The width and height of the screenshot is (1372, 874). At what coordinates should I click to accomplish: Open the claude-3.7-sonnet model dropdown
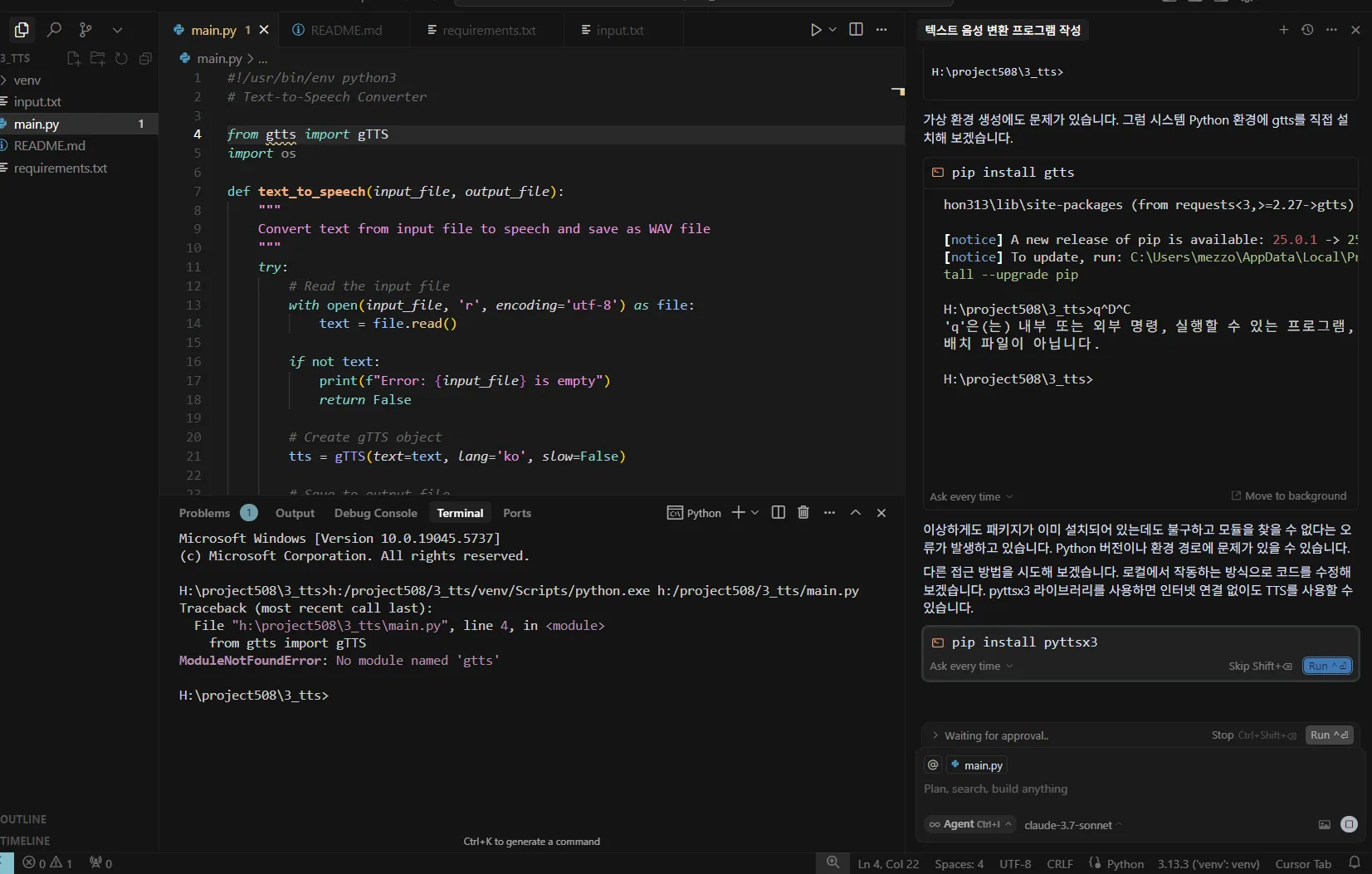click(1072, 825)
